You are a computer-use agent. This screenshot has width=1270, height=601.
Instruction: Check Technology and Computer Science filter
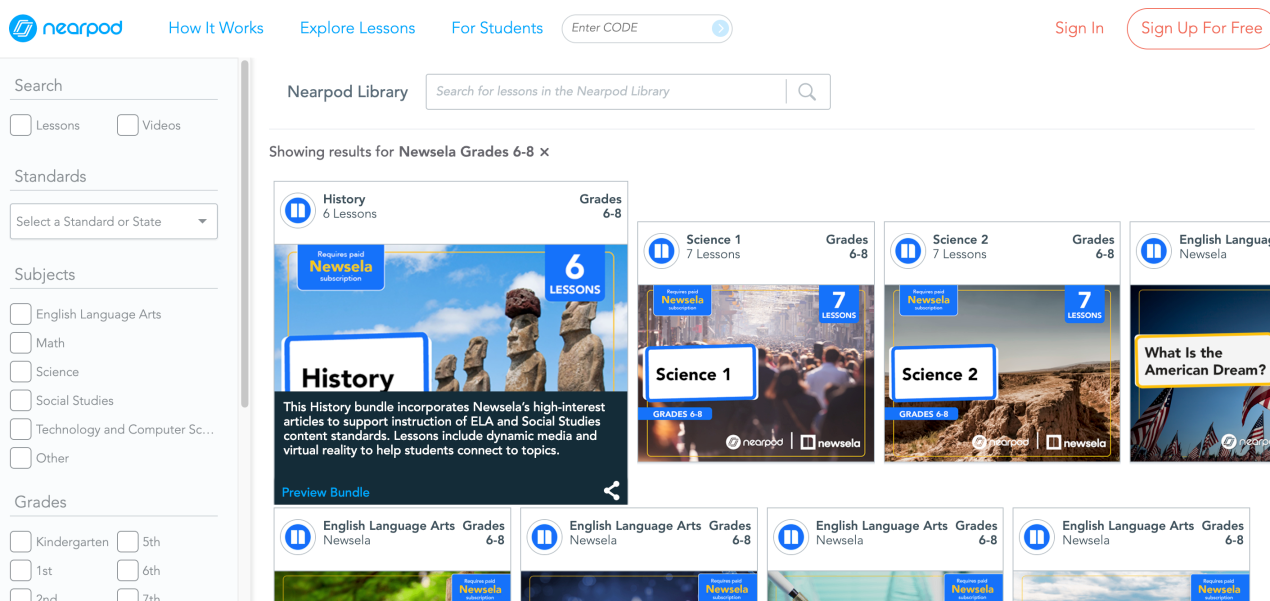[x=20, y=429]
